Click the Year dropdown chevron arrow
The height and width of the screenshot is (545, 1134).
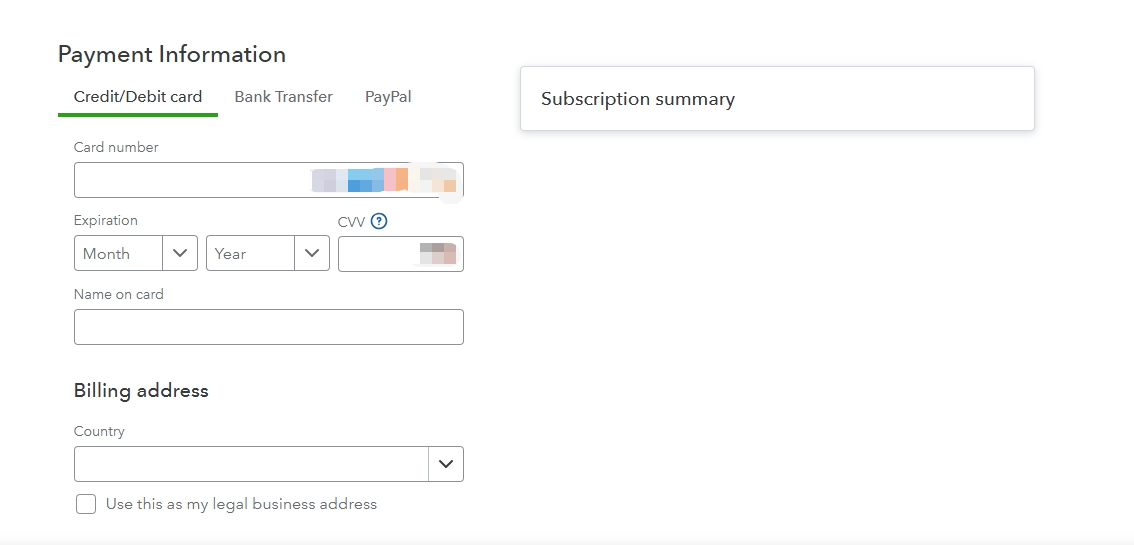312,253
